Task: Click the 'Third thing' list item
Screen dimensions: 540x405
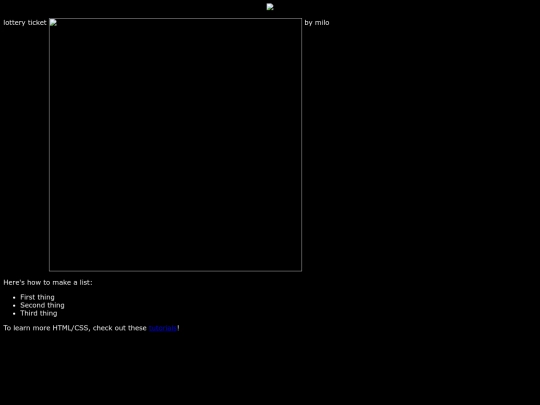Action: tap(39, 313)
